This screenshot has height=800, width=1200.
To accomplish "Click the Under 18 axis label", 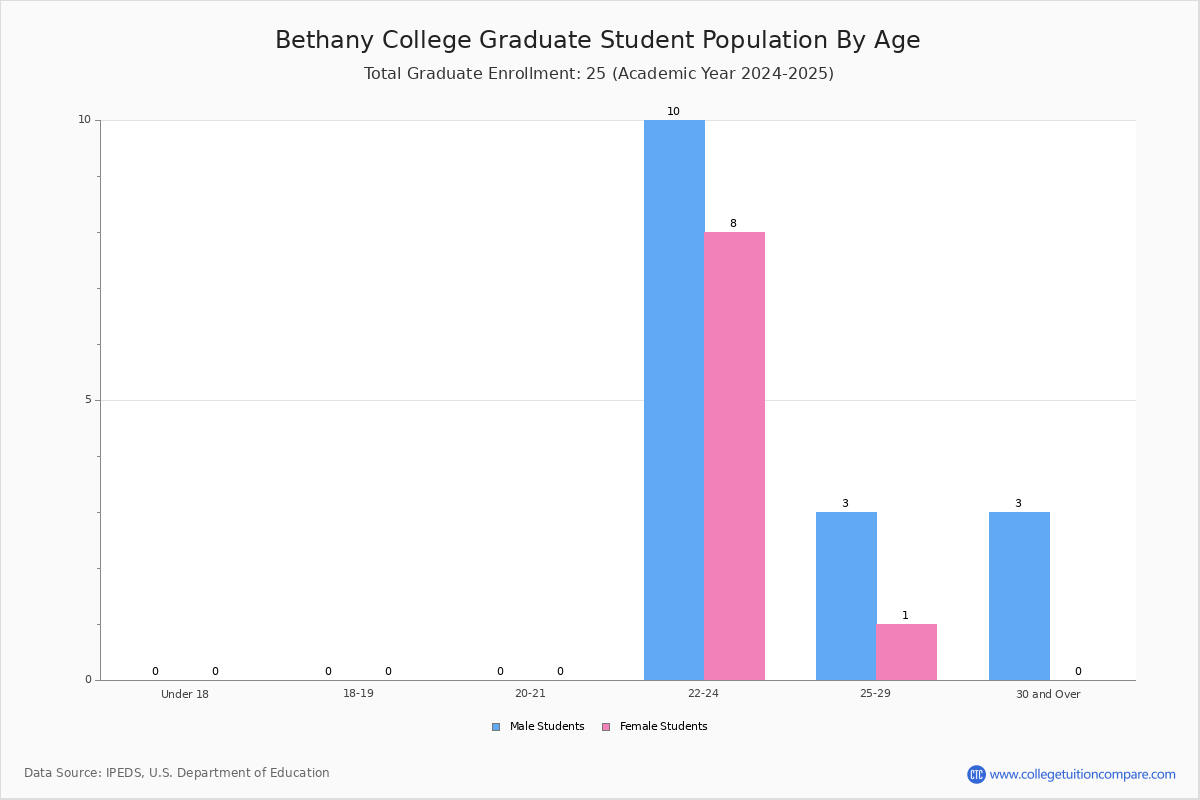I will point(185,694).
